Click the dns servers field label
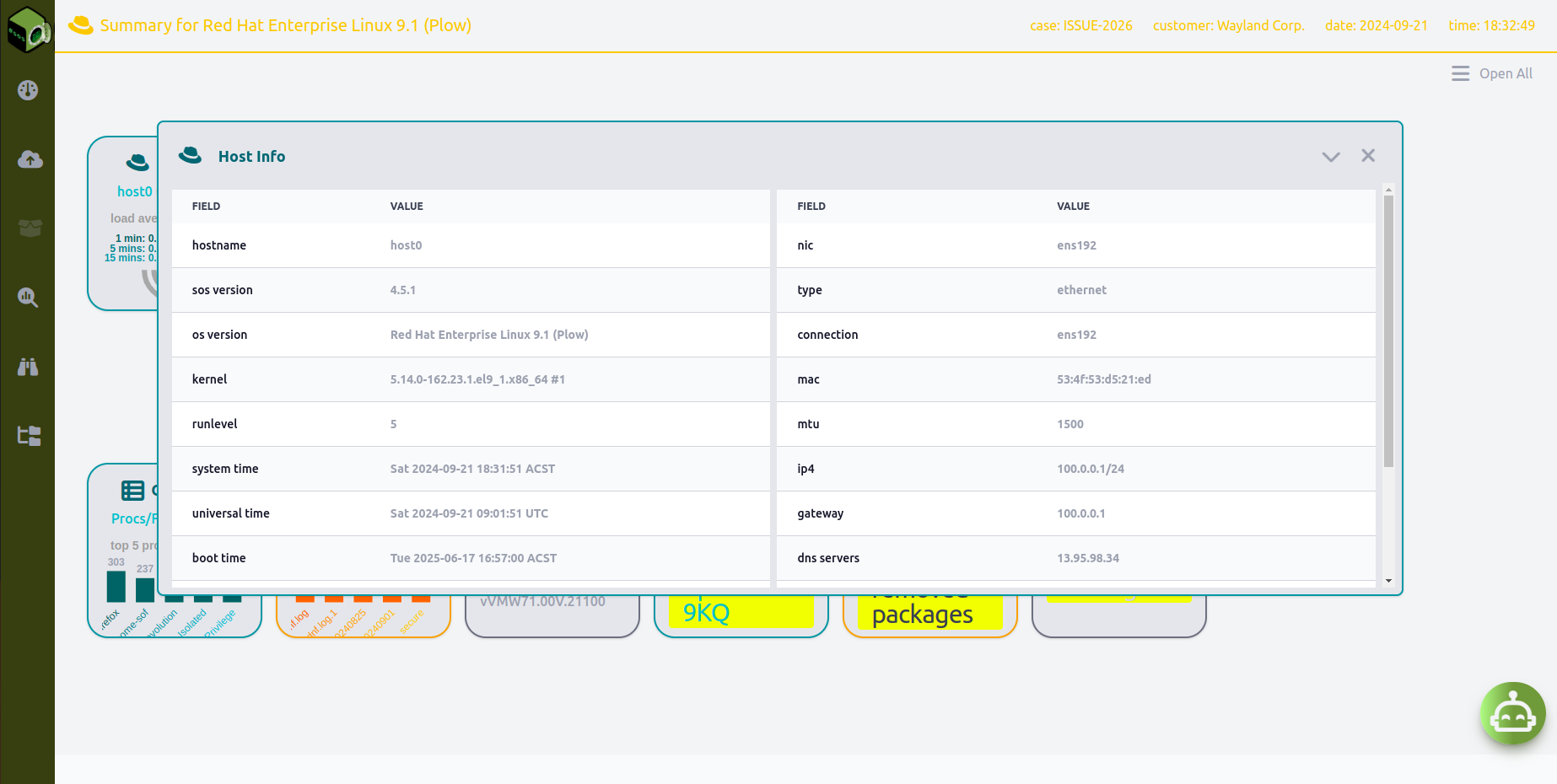The width and height of the screenshot is (1557, 784). click(828, 558)
